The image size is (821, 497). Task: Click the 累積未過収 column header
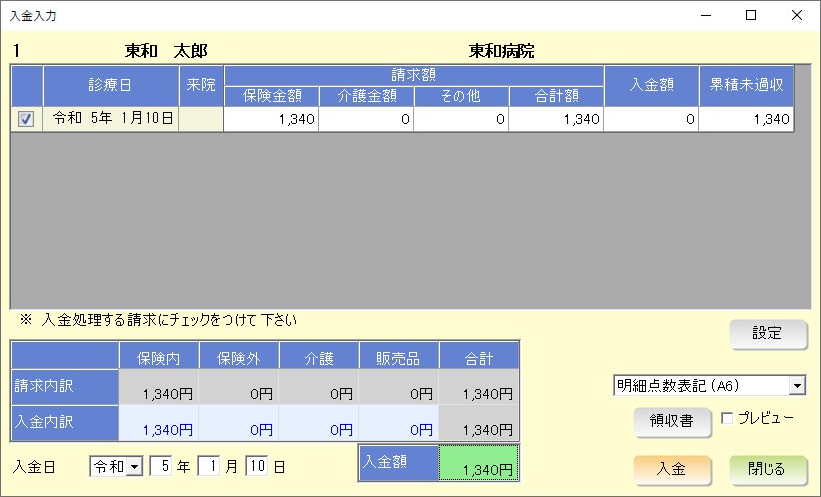click(746, 85)
